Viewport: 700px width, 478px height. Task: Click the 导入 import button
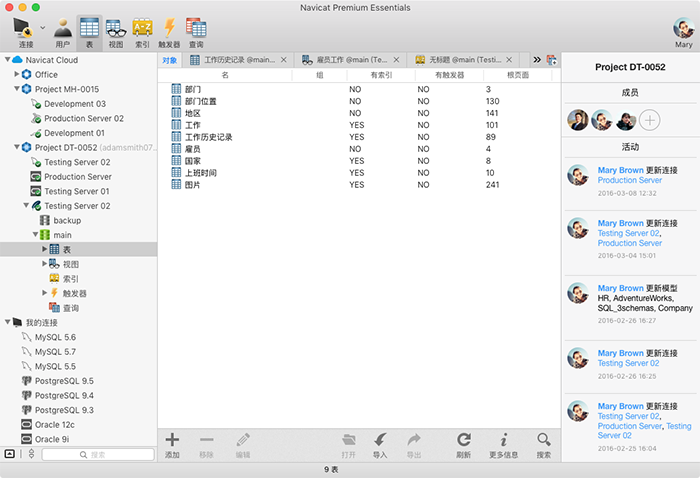[380, 445]
